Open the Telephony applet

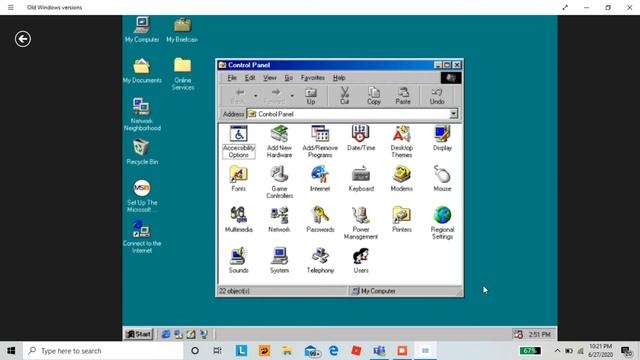tap(320, 260)
